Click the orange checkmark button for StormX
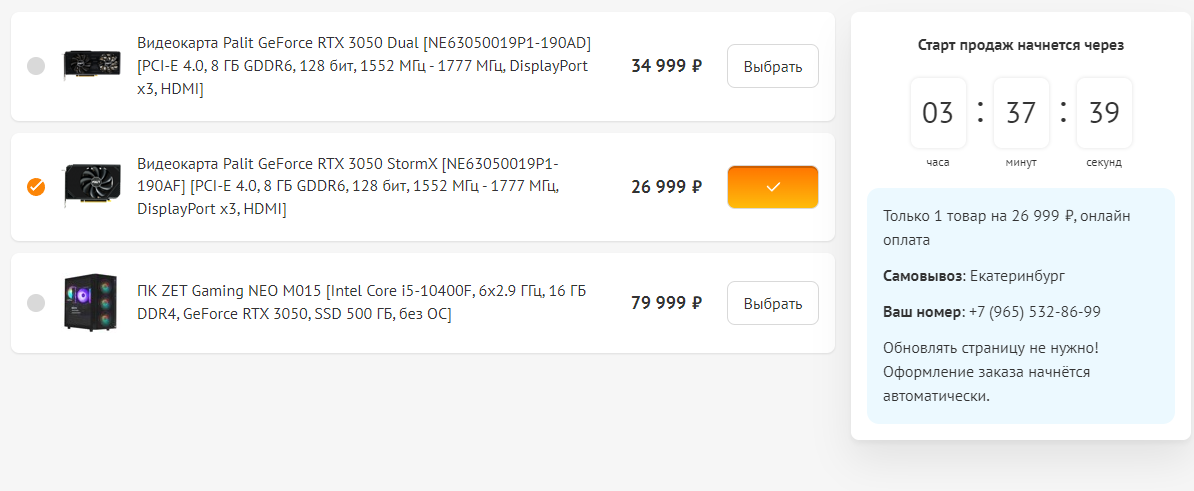Image resolution: width=1194 pixels, height=491 pixels. 772,187
